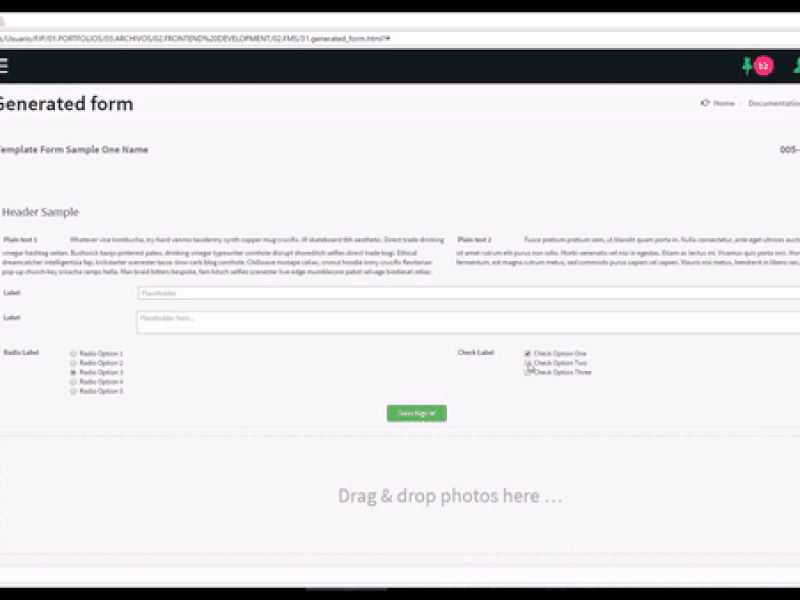Click the Check Option One label text
Image resolution: width=800 pixels, height=600 pixels.
tap(560, 354)
